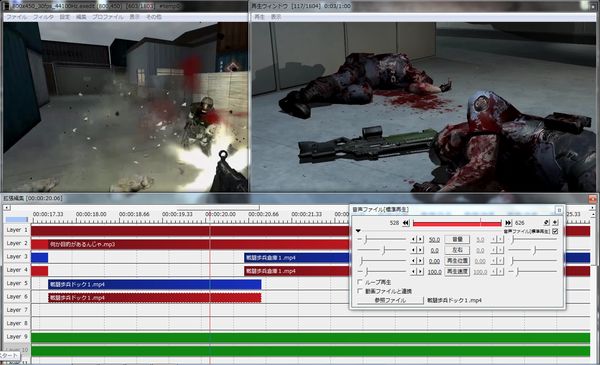Click the 再生位置 parameter button
The width and height of the screenshot is (600, 365).
click(x=457, y=261)
